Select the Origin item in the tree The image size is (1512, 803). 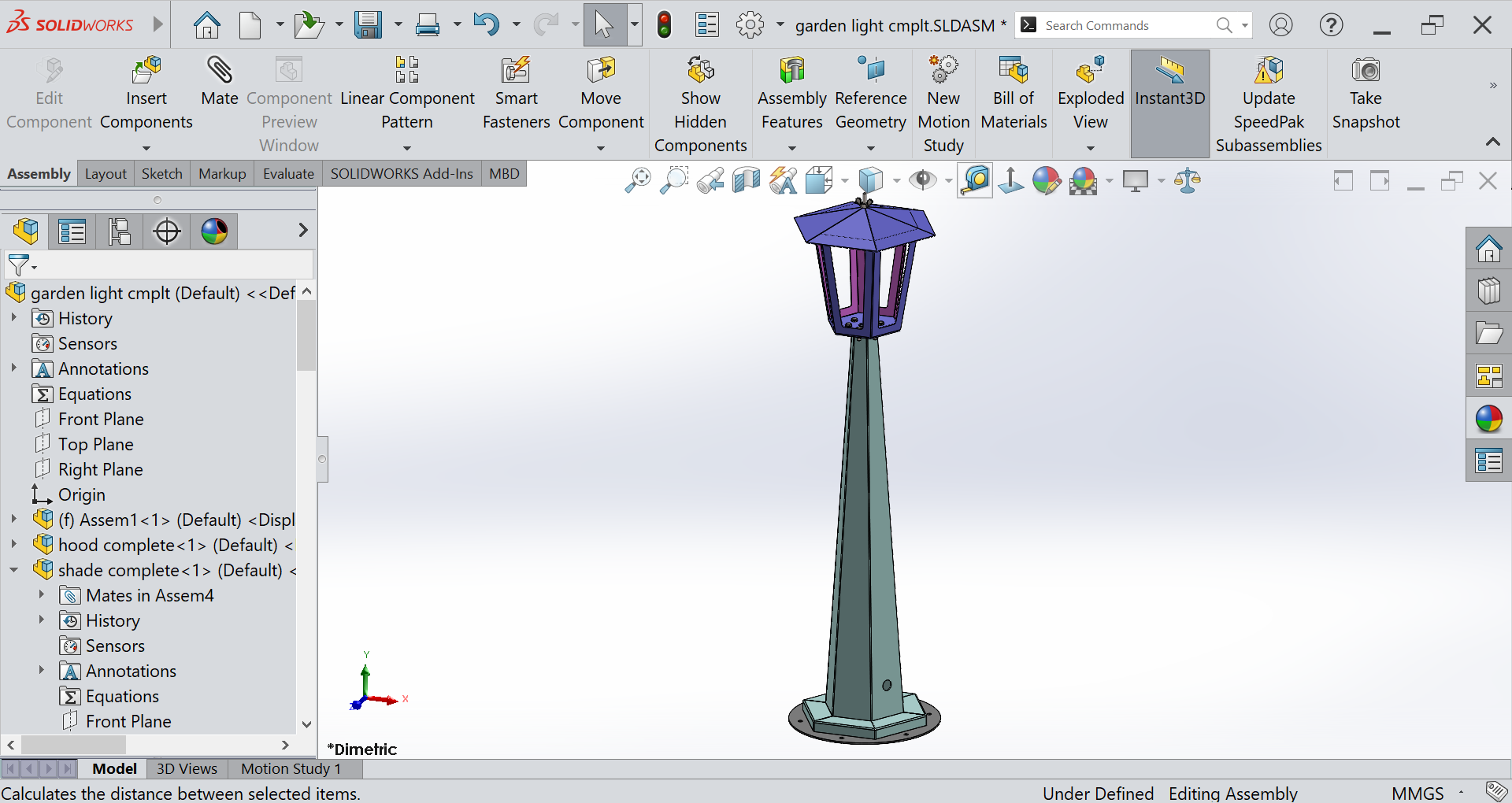pos(82,494)
